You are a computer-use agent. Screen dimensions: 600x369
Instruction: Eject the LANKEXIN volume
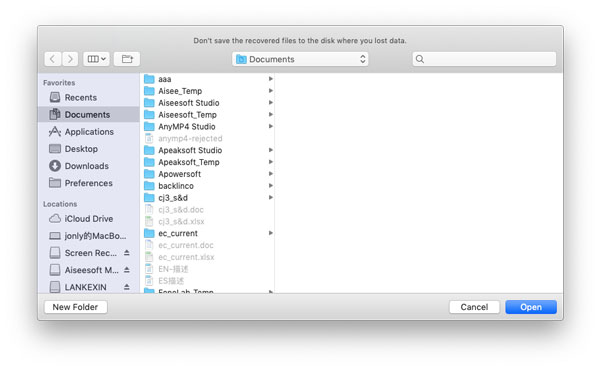tap(127, 287)
